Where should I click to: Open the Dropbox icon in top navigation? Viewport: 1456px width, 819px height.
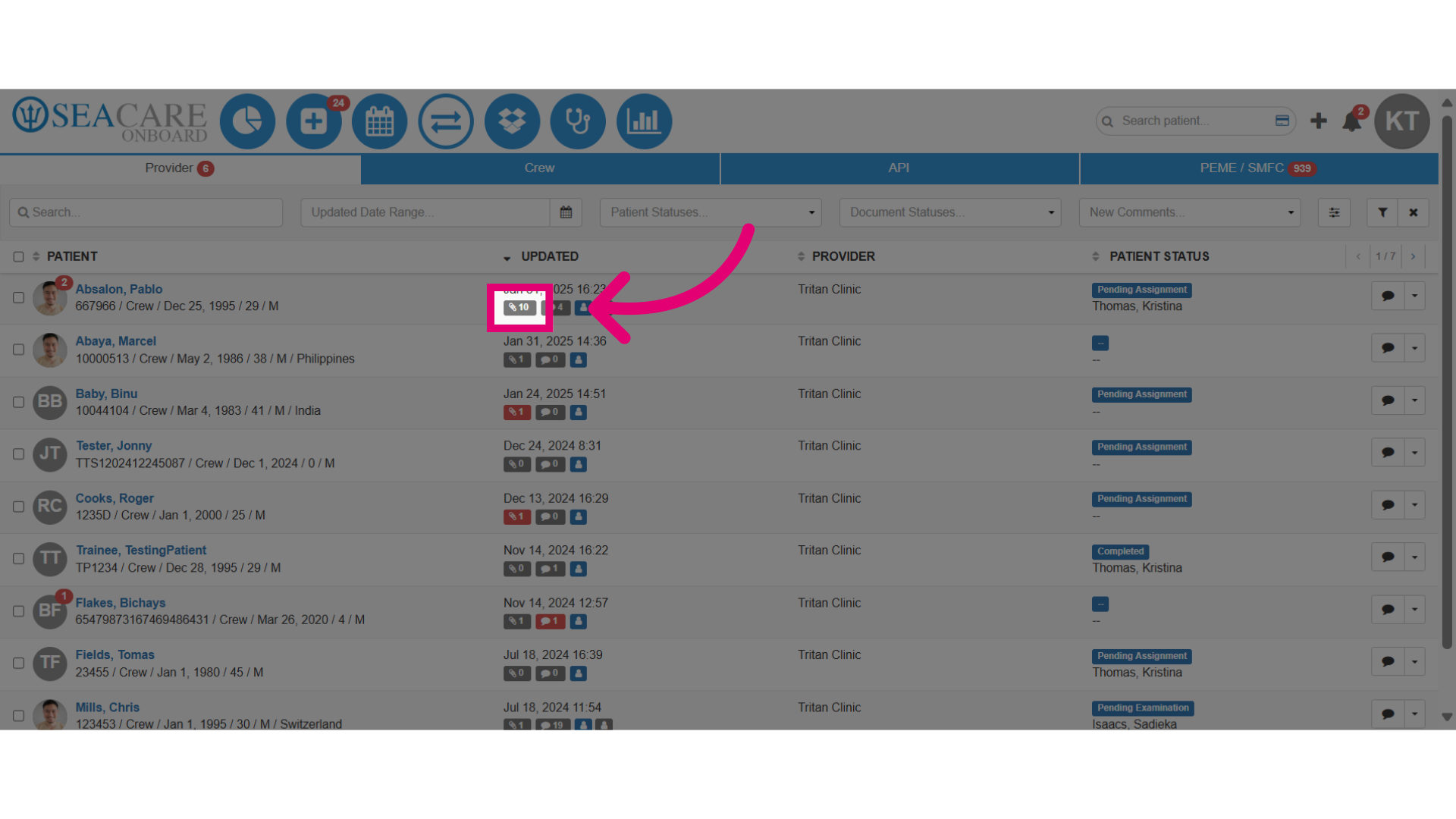tap(512, 121)
